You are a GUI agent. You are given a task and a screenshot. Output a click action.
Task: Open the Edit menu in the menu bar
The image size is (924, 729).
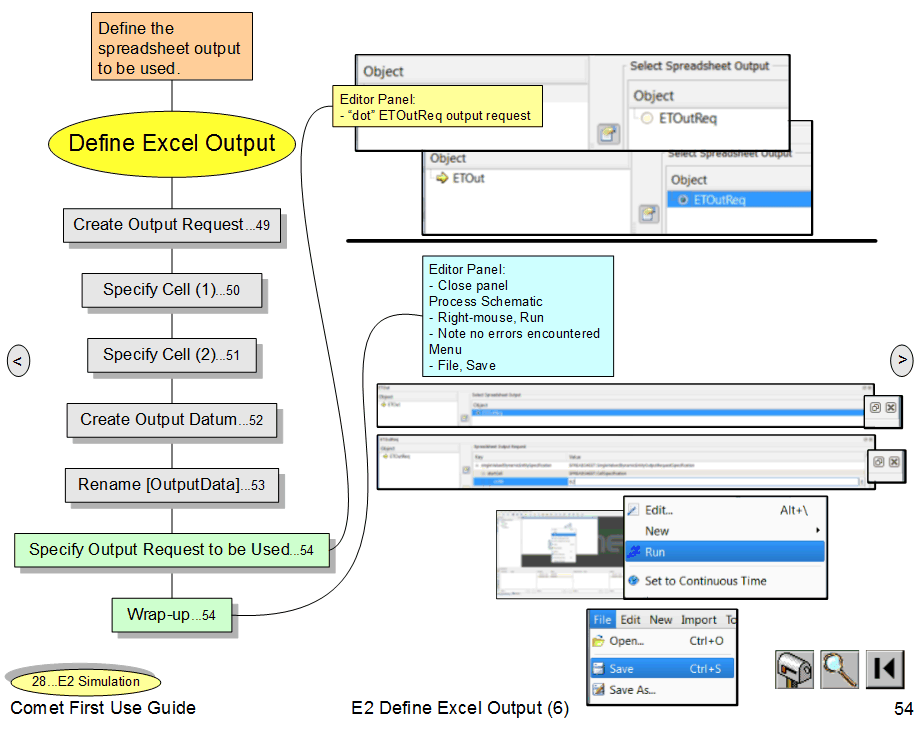pos(630,619)
